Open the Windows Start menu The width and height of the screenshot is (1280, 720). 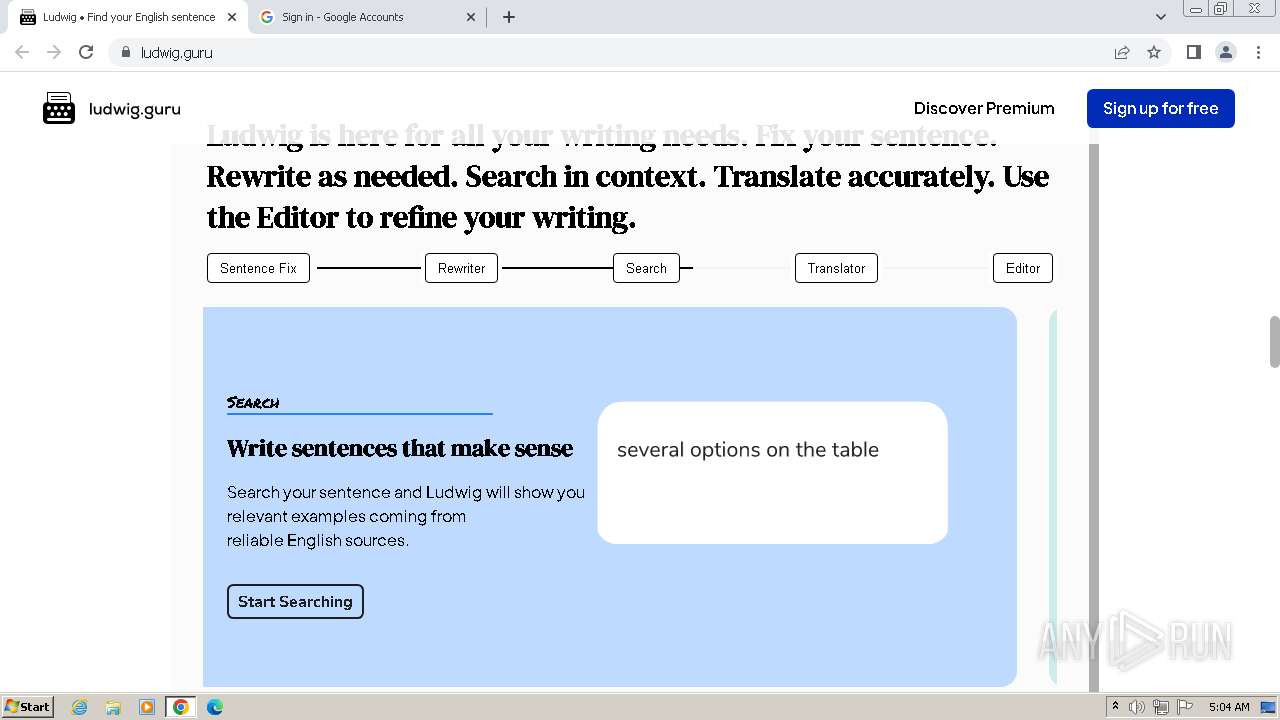[x=27, y=706]
